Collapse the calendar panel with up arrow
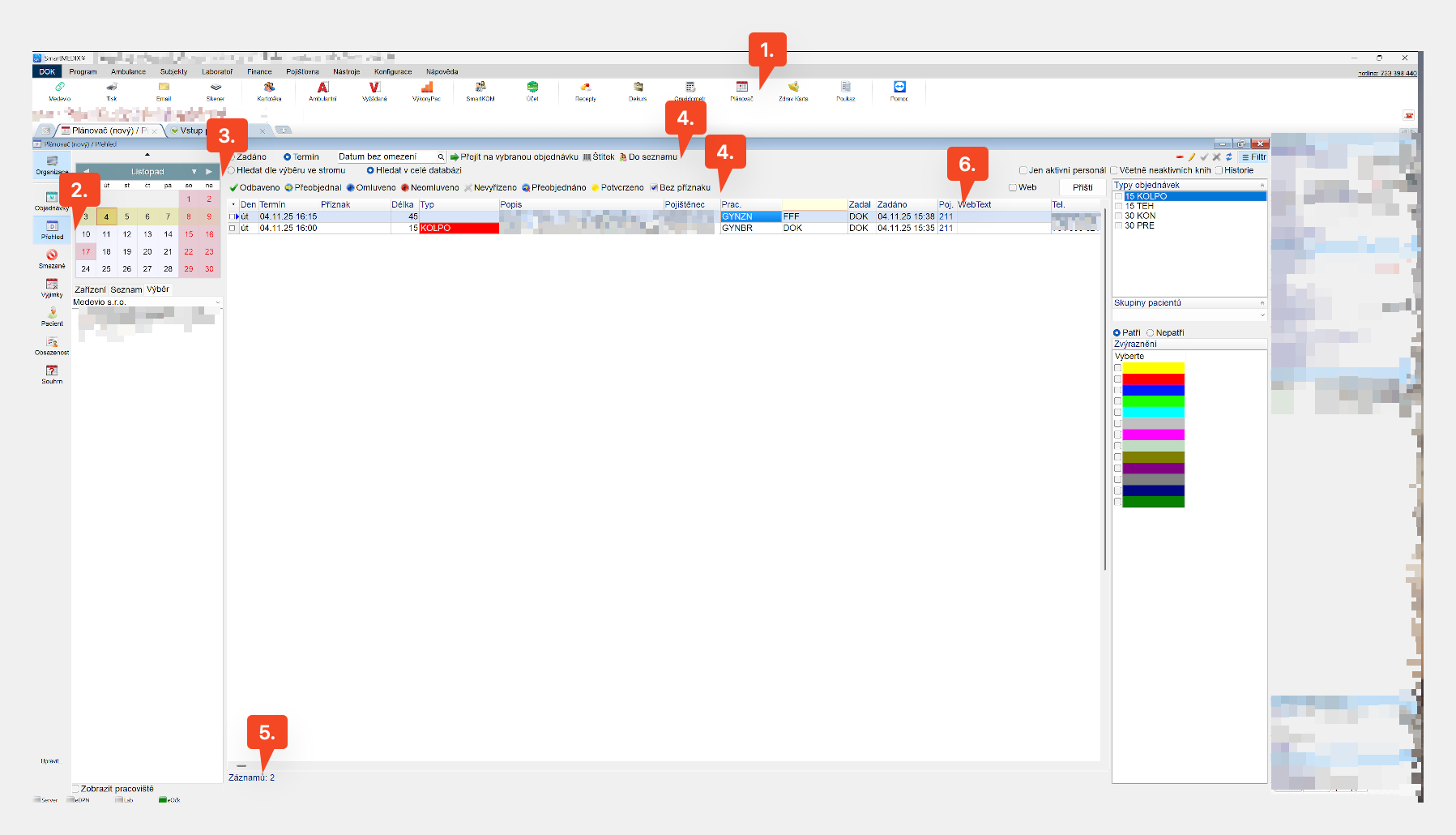This screenshot has height=835, width=1456. 147,154
